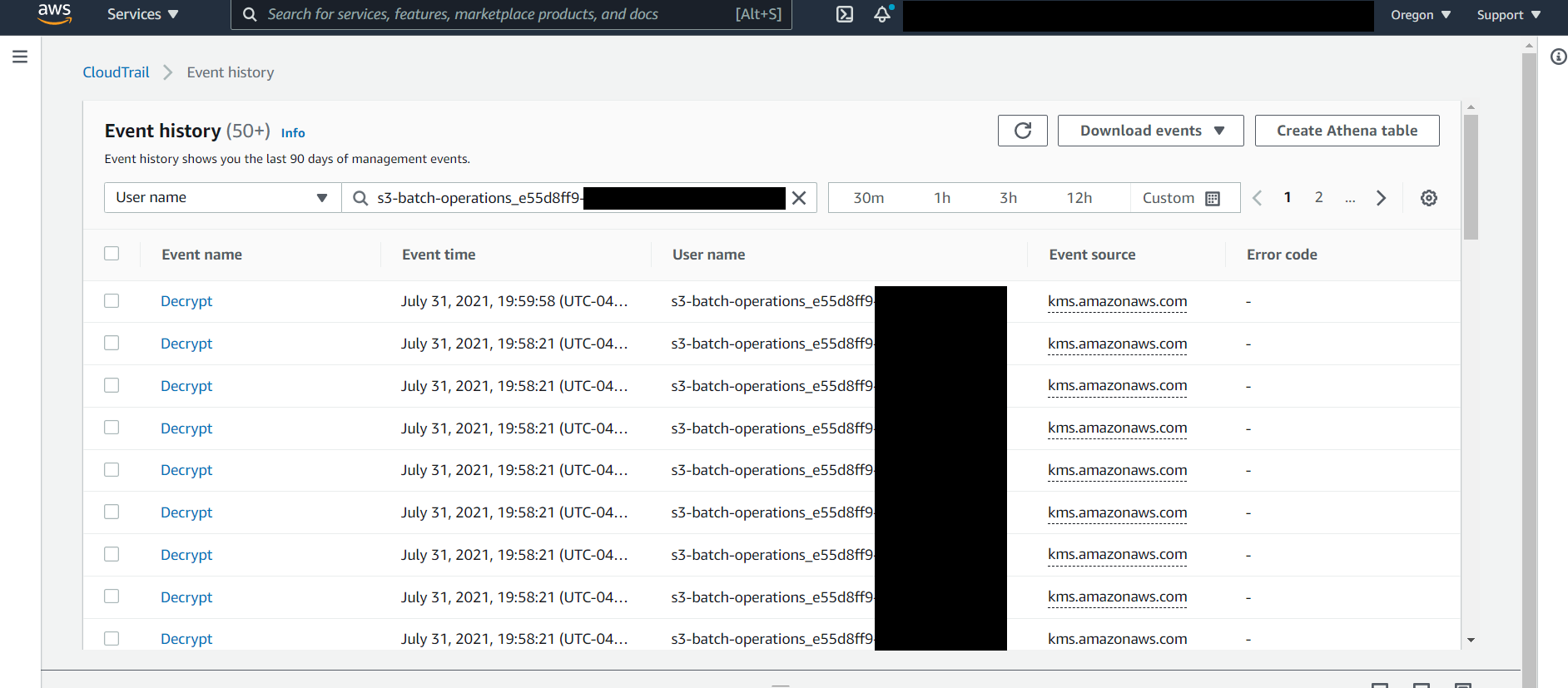
Task: Tick the checkbox of the sixth Decrypt row
Action: [x=112, y=512]
